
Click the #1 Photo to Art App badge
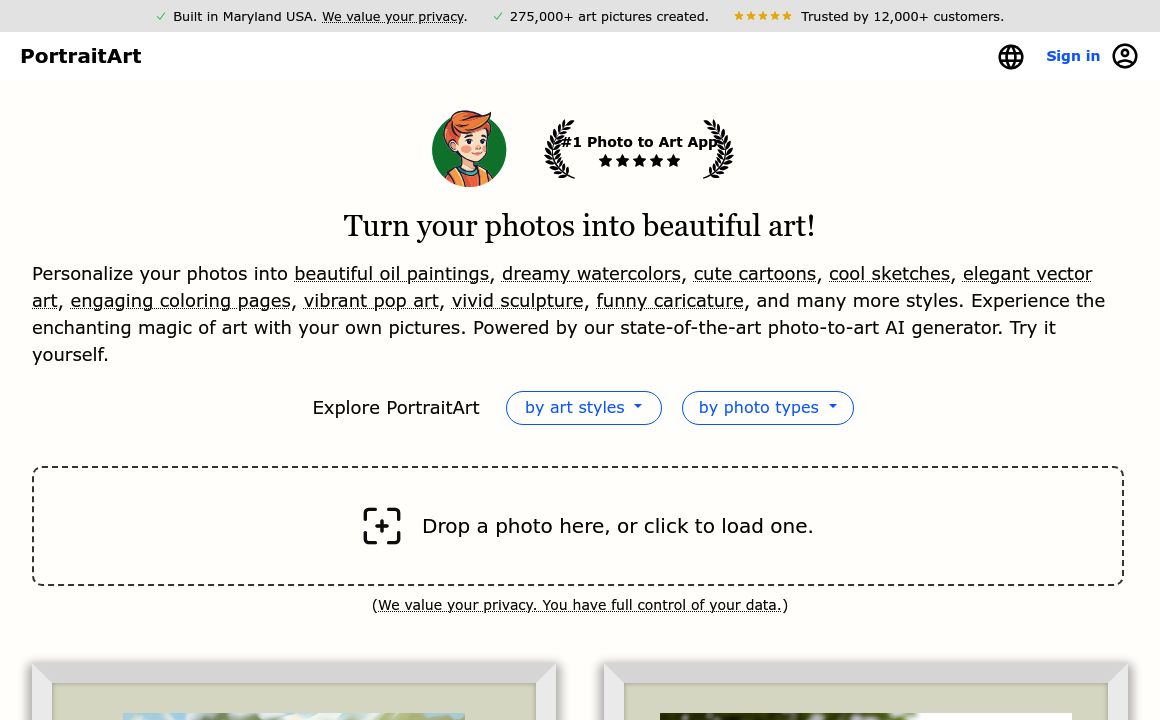[639, 149]
